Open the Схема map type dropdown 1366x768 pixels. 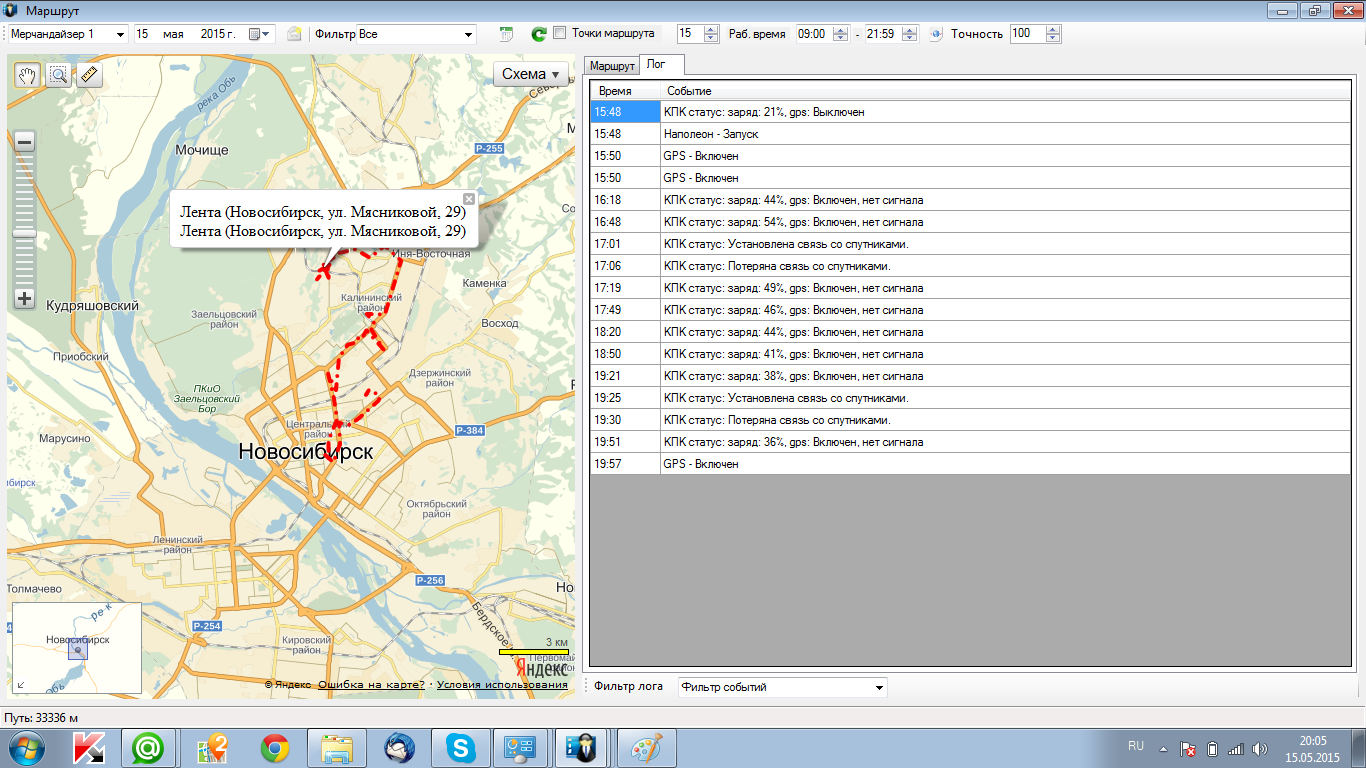click(531, 75)
